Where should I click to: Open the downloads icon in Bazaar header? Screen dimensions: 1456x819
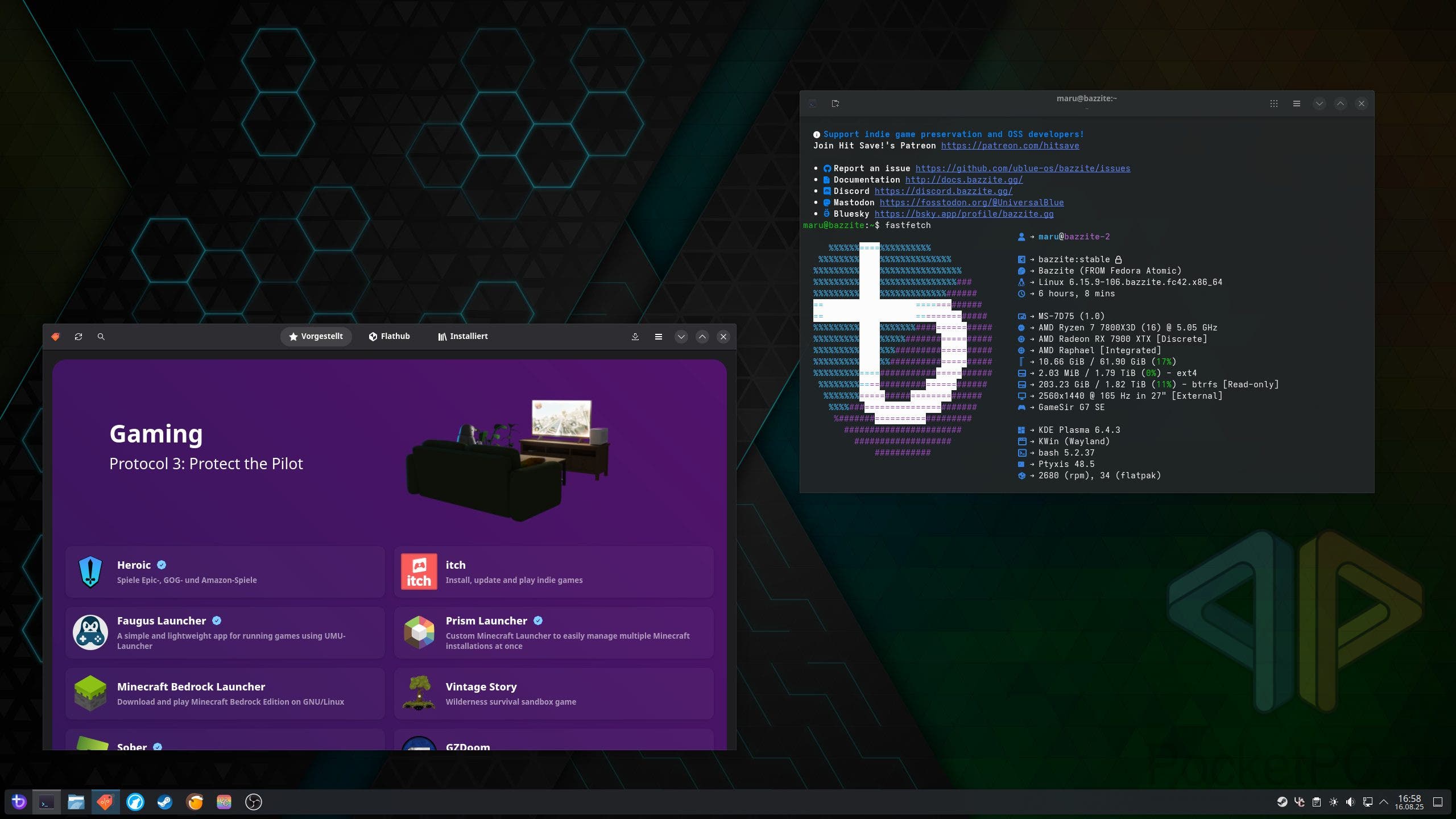(635, 337)
